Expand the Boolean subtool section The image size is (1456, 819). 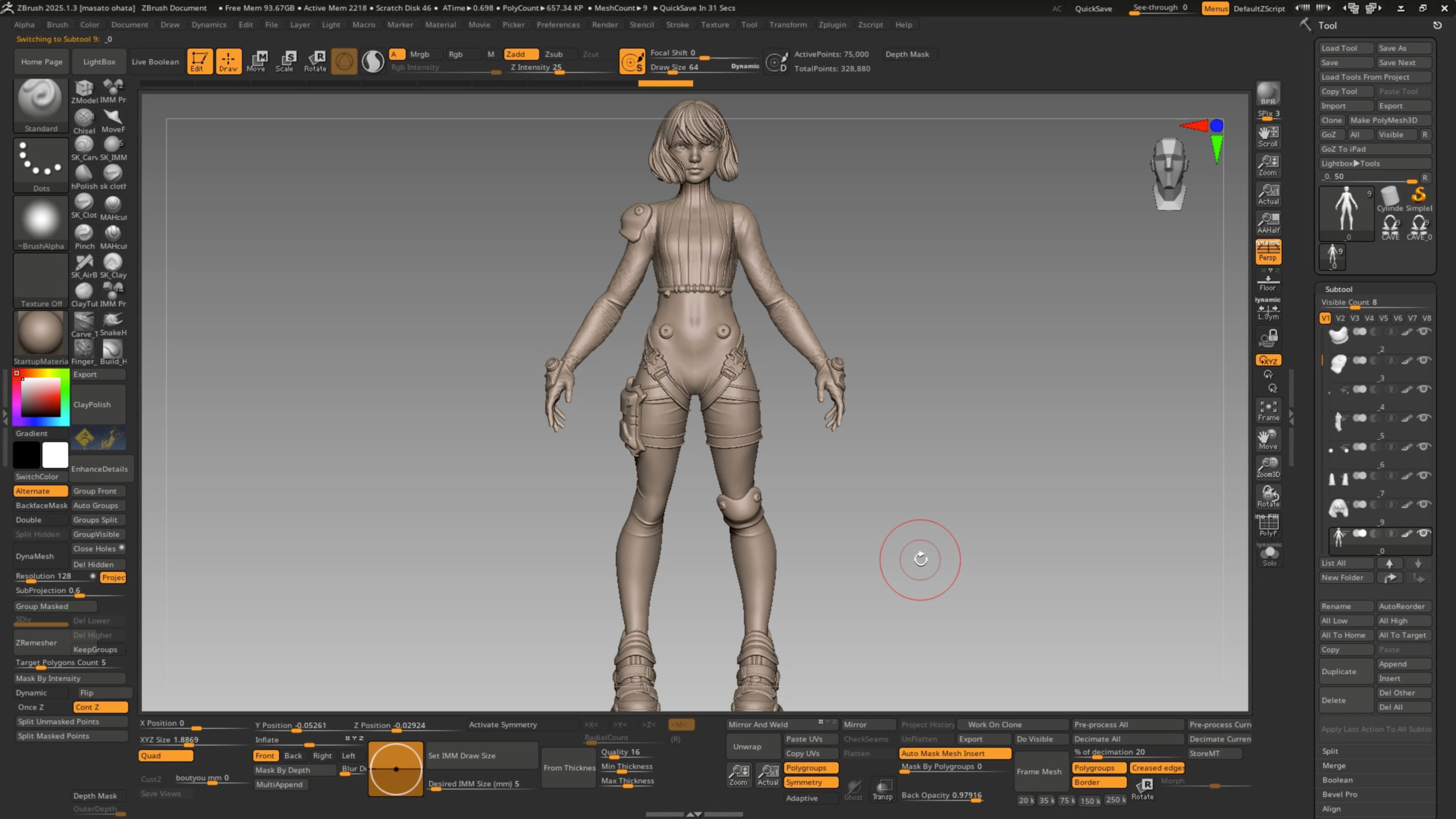coord(1337,780)
